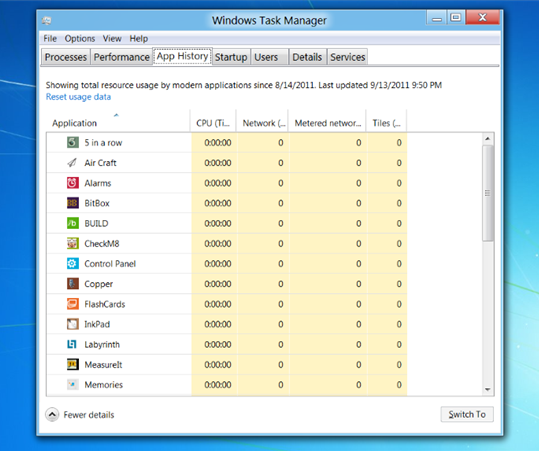Screen dimensions: 539x451
Task: Open the Options menu
Action: coord(80,38)
